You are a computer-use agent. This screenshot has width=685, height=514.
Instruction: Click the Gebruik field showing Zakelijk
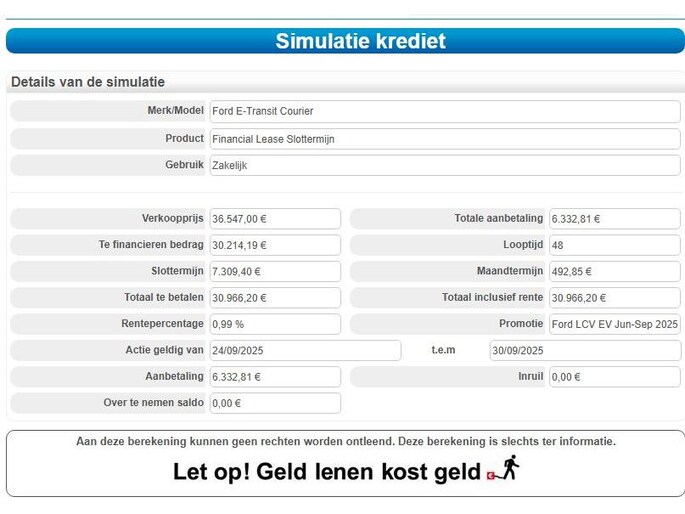pyautogui.click(x=444, y=166)
